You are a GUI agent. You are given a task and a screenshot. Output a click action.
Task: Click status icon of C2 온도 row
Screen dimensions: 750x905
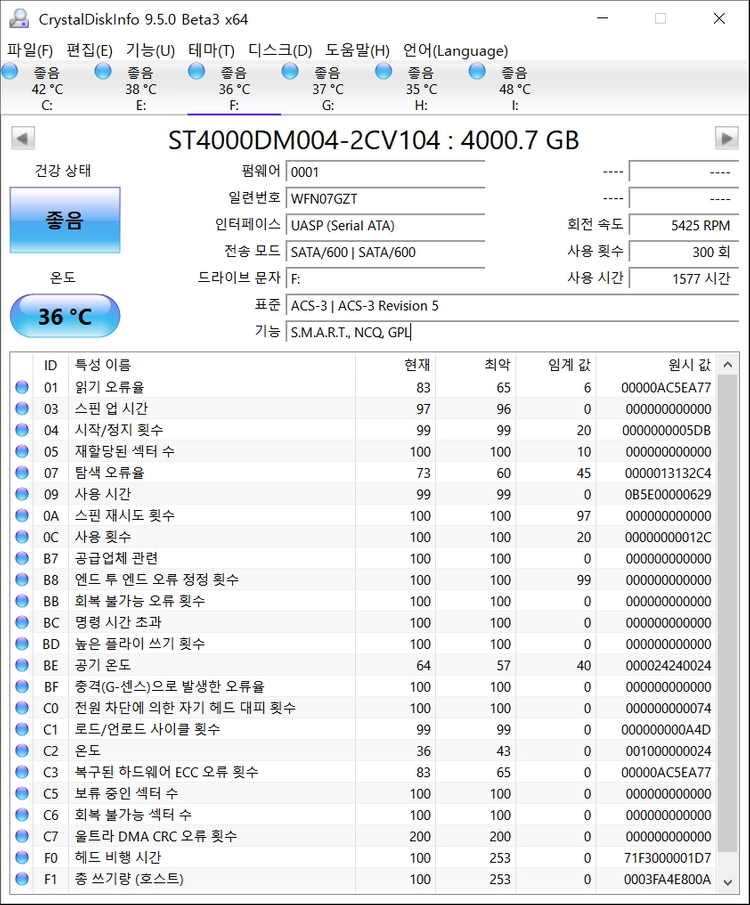(x=22, y=750)
